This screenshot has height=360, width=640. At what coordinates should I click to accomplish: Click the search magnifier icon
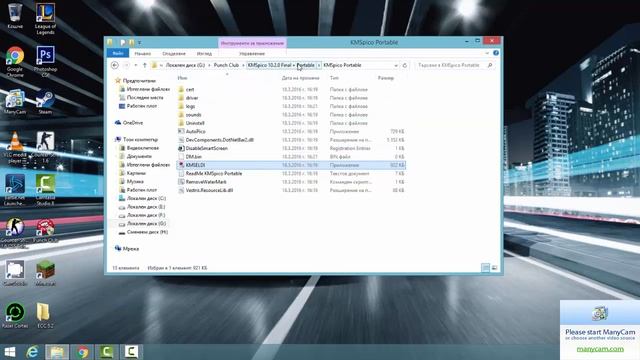tap(490, 65)
